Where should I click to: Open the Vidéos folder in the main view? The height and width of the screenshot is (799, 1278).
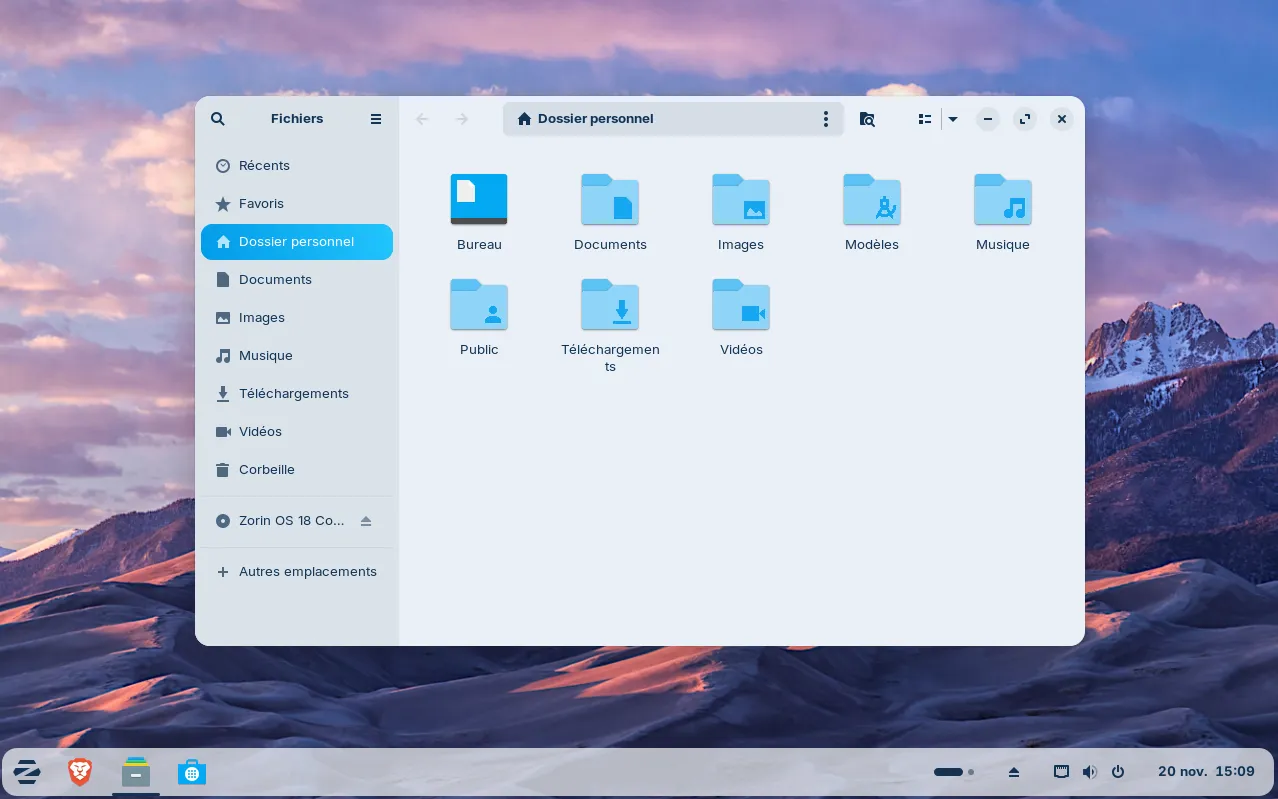tap(741, 304)
